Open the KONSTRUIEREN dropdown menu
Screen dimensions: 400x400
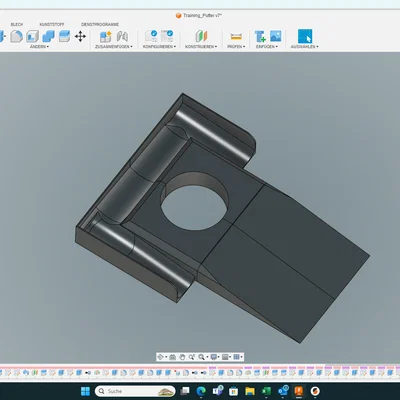pos(201,47)
